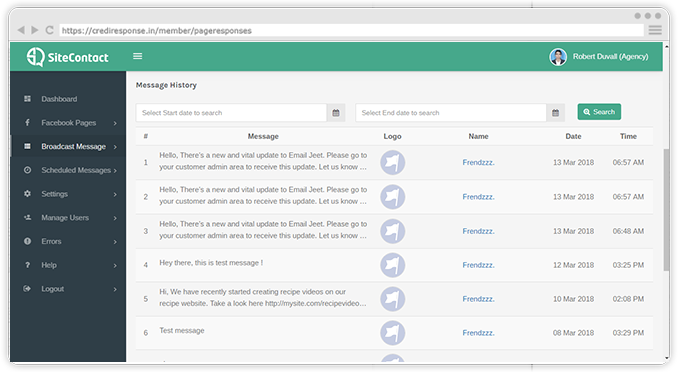Click the browser address bar URL

(x=351, y=30)
